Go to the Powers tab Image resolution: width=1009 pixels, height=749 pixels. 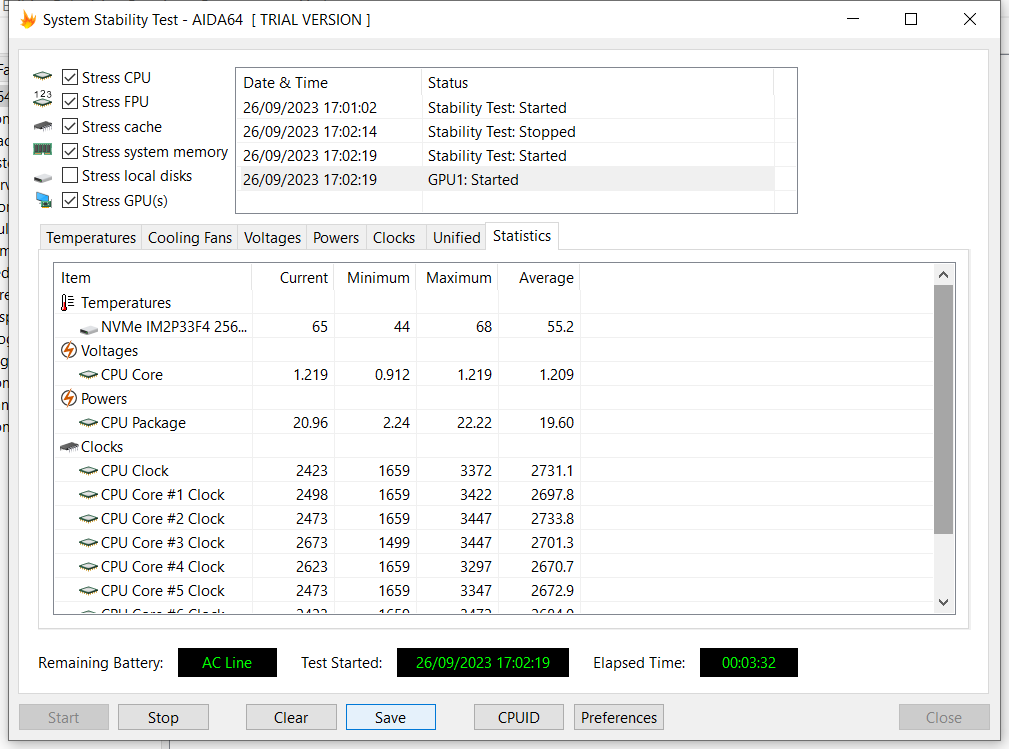(x=336, y=237)
